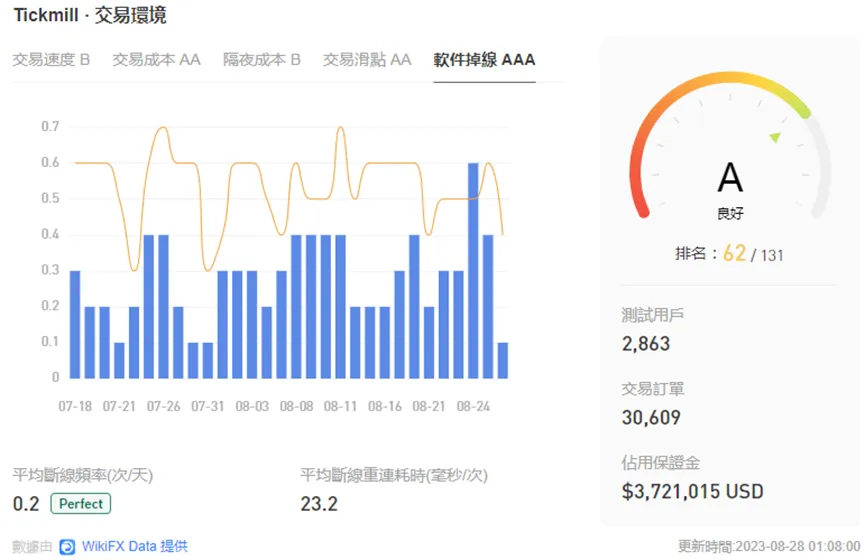Click the 08-11 x-axis date label
Viewport: 865px width, 560px height.
pos(340,407)
